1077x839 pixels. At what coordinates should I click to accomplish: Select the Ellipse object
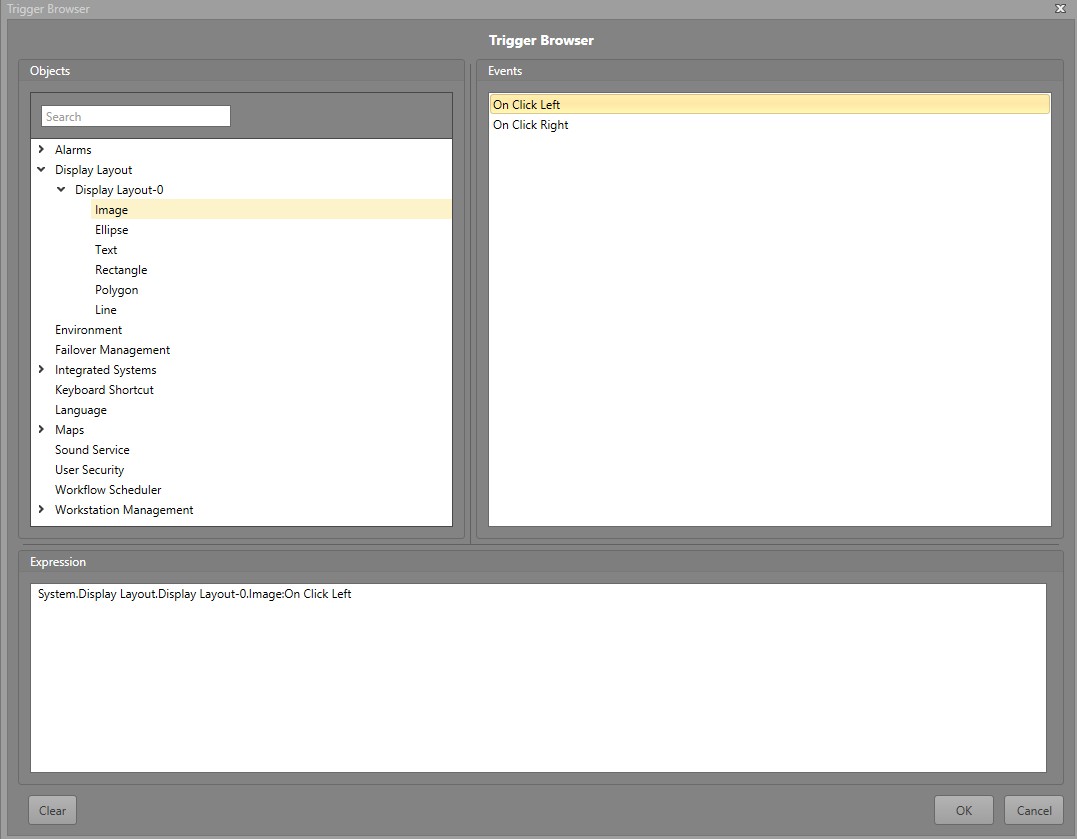111,230
